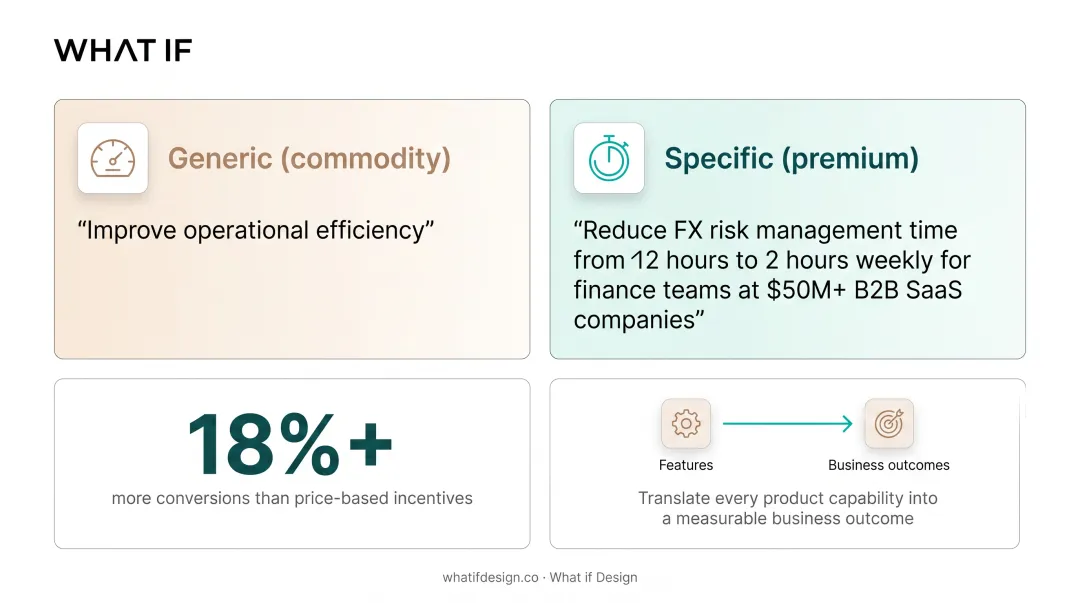Select the "Improve operational efficiency" quote
The height and width of the screenshot is (603, 1080).
[x=256, y=230]
